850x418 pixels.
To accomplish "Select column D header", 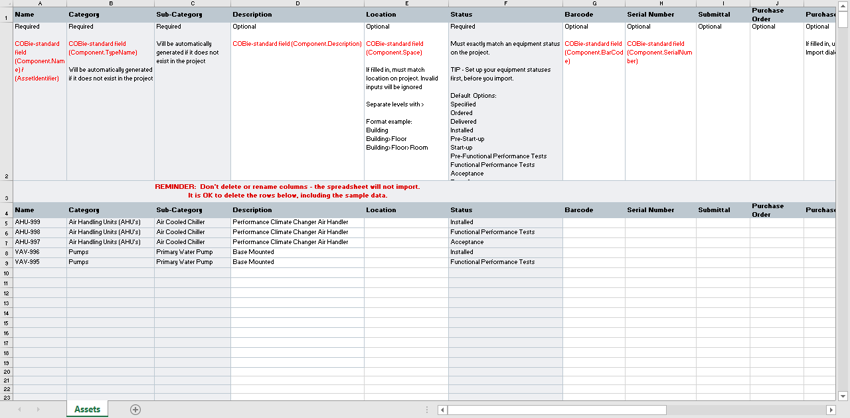I will [297, 3].
